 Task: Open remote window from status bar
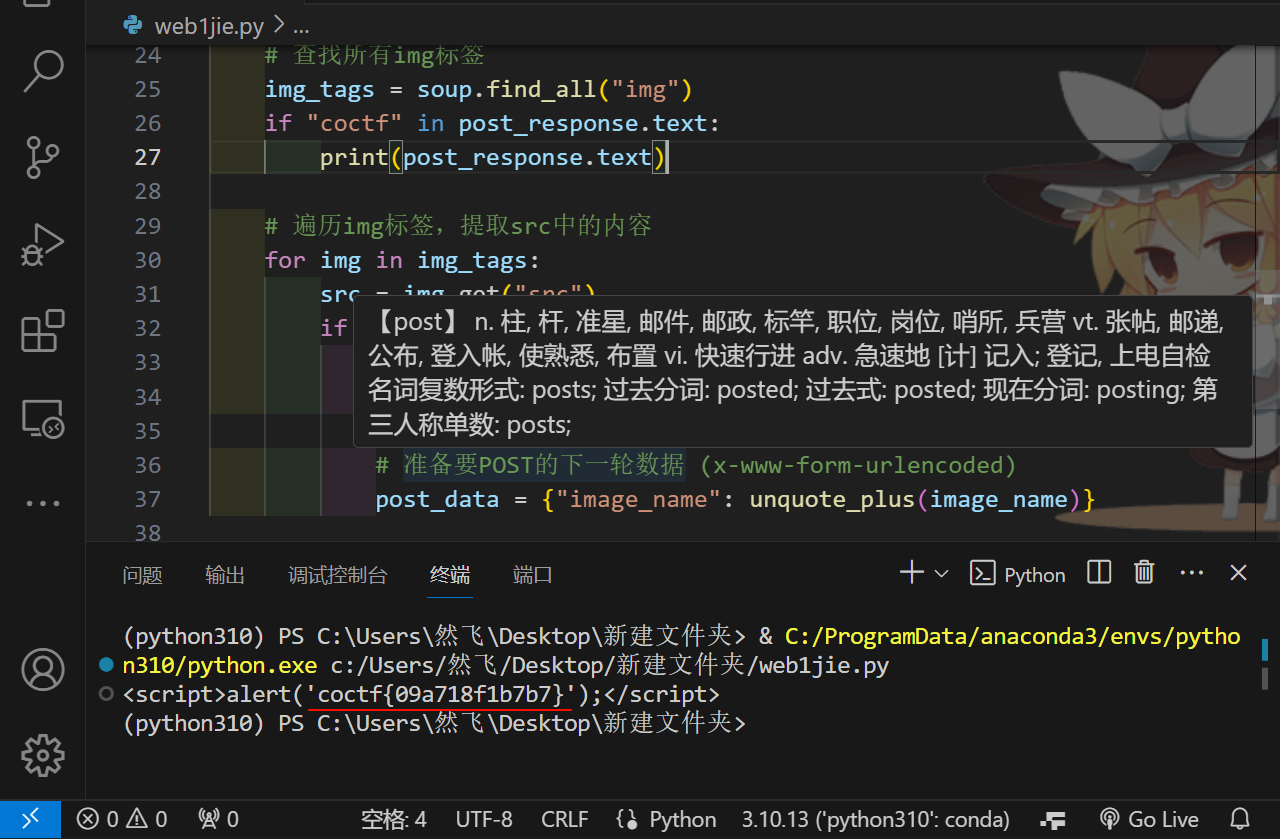point(30,819)
